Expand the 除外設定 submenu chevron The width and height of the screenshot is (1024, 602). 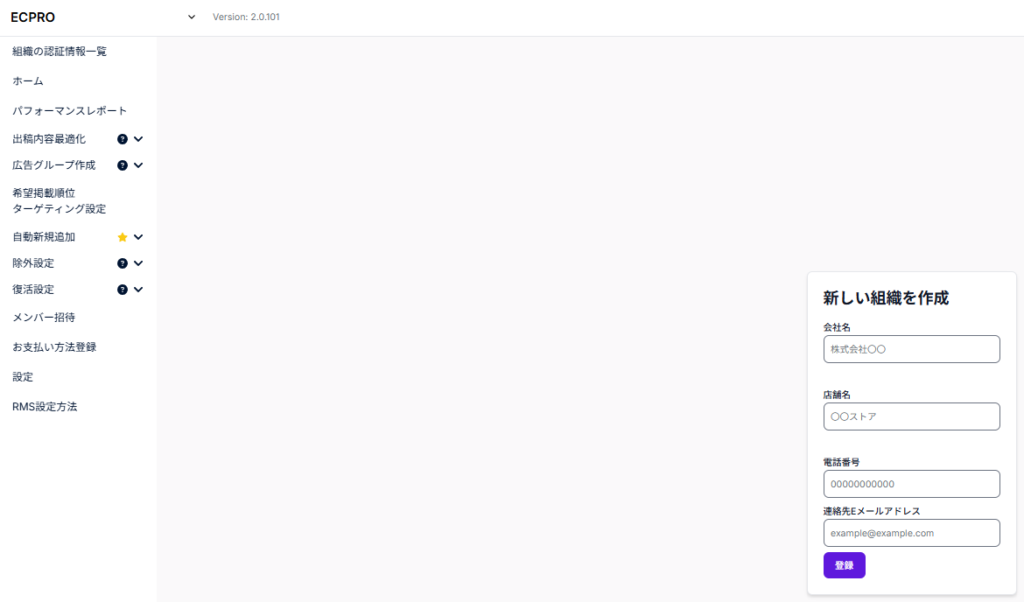point(138,263)
